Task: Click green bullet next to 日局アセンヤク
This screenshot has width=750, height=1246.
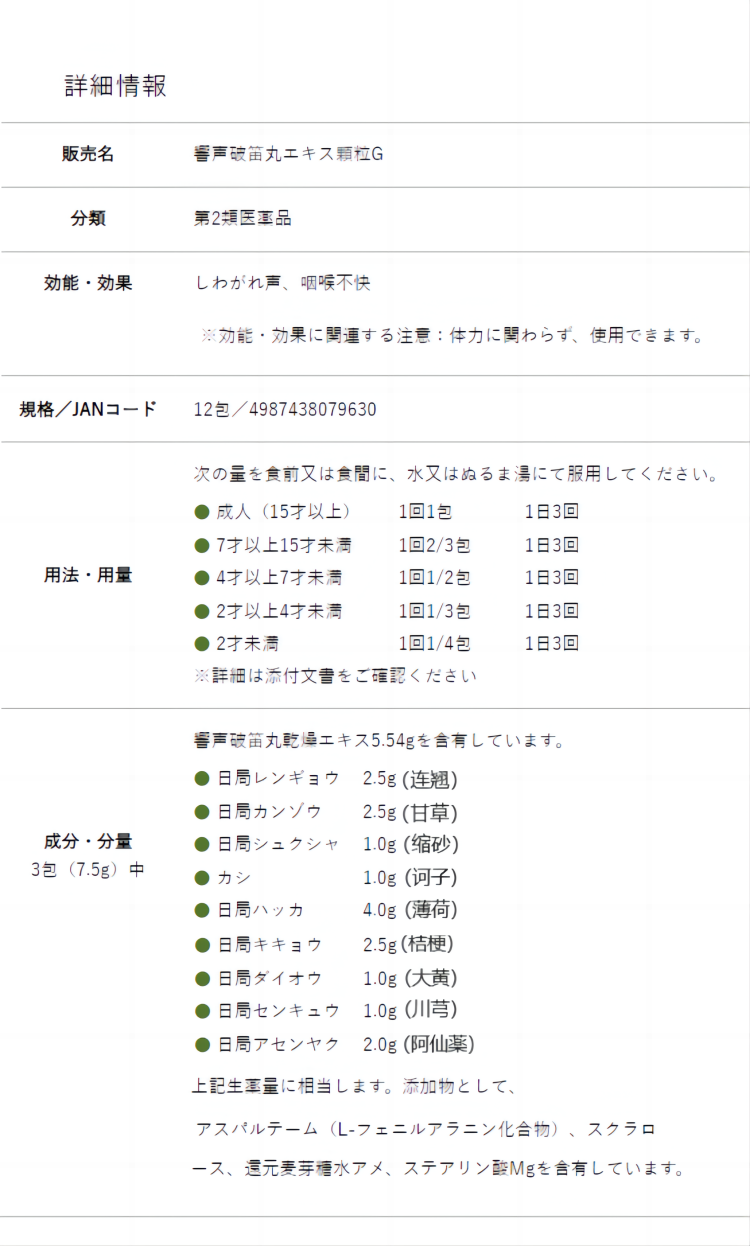Action: click(201, 1045)
